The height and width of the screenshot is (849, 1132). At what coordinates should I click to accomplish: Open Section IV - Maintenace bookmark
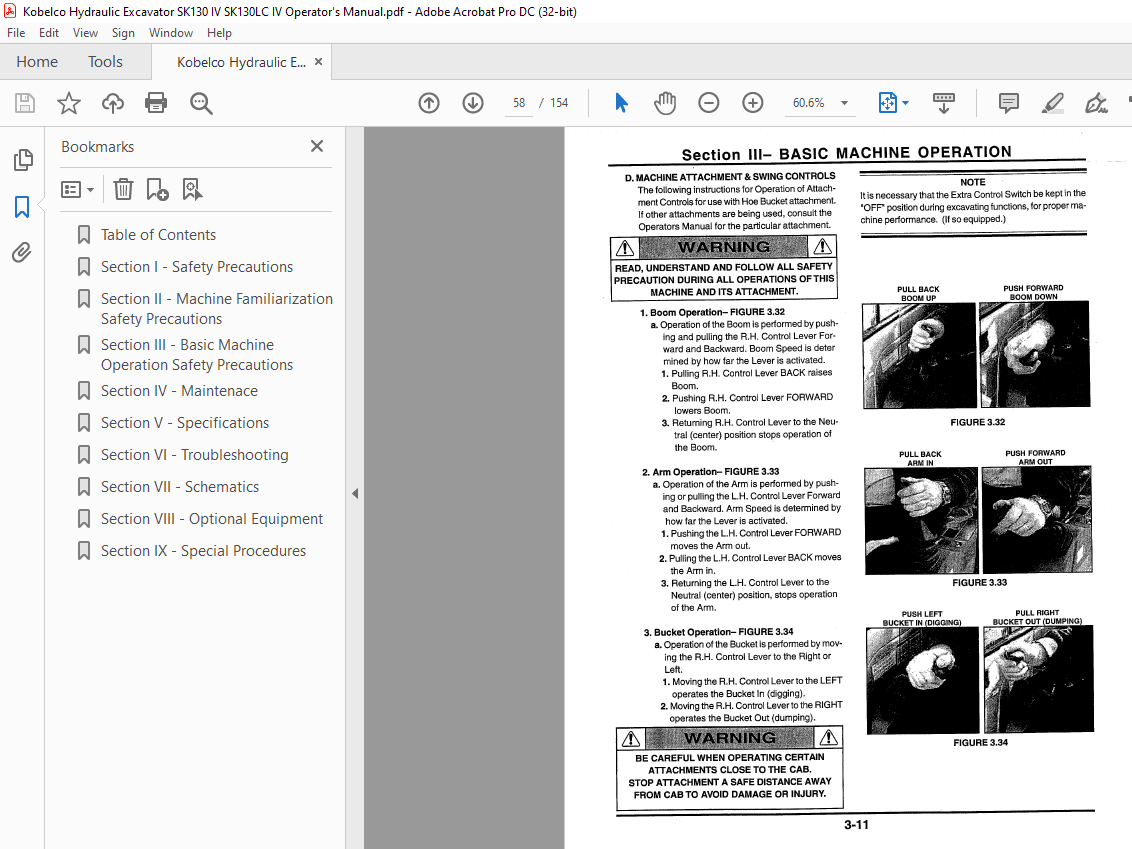click(x=179, y=391)
